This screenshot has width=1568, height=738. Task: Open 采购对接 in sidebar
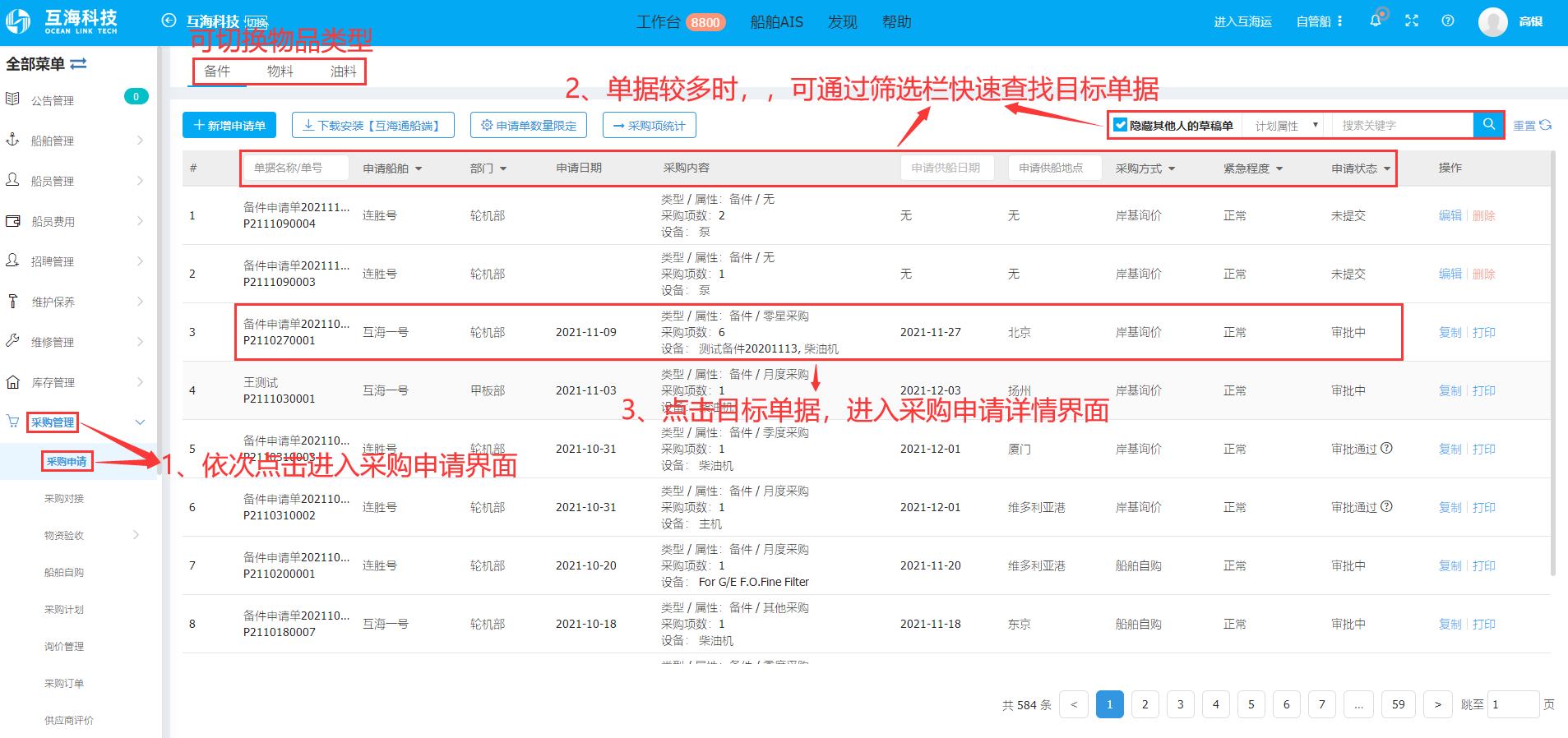tap(64, 498)
